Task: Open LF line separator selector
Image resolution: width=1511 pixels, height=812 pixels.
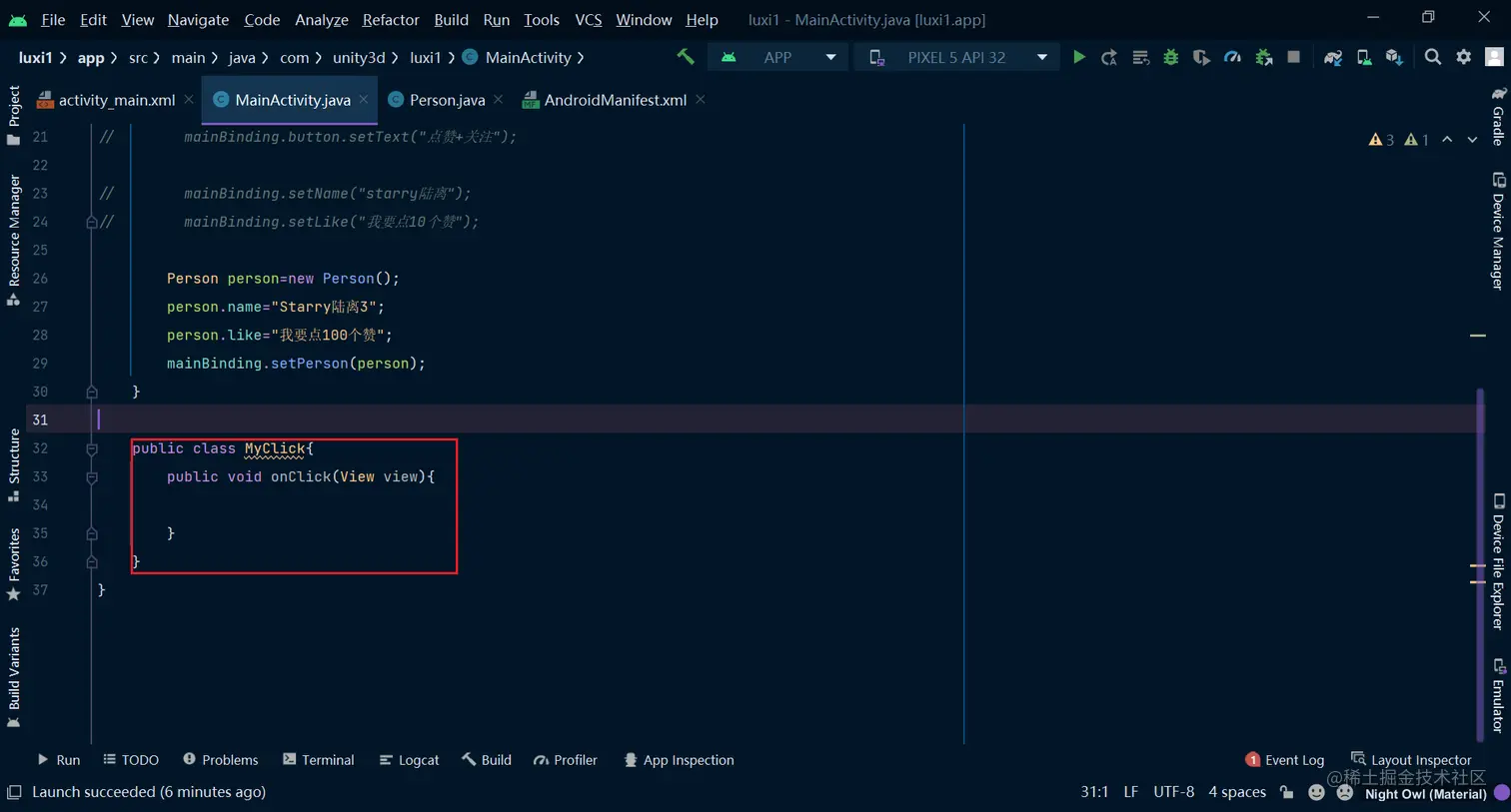Action: click(x=1131, y=792)
